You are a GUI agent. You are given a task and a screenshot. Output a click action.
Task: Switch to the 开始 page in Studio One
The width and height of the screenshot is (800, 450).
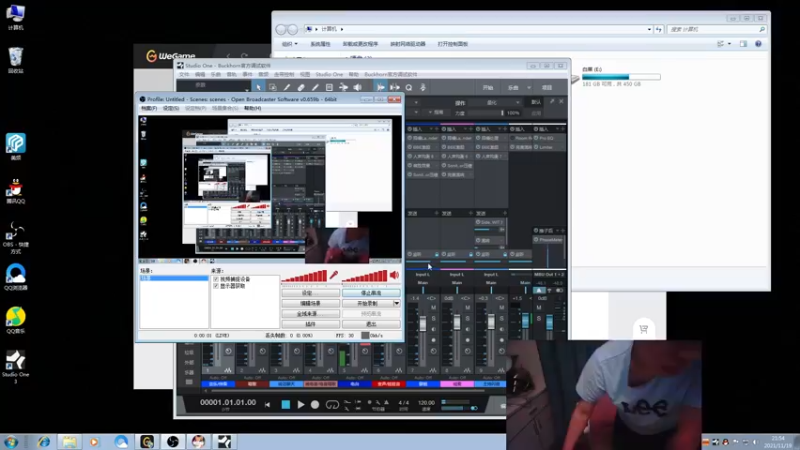(488, 88)
